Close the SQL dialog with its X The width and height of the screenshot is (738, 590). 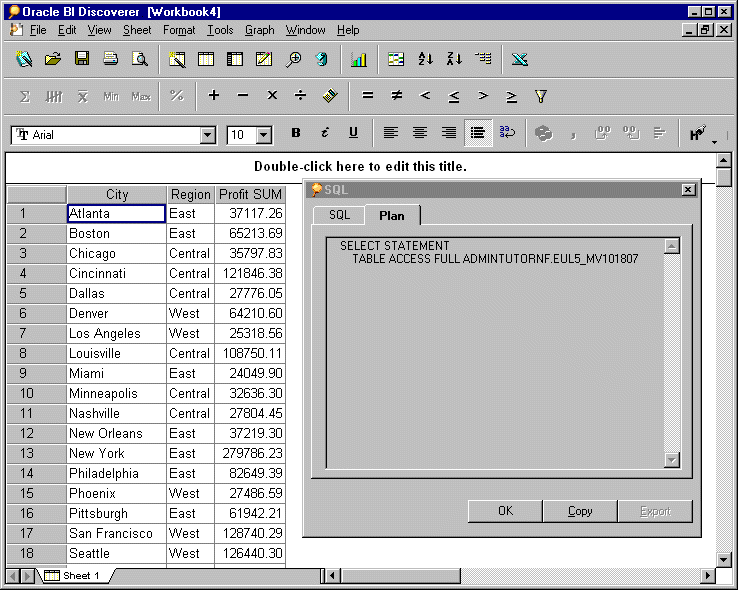tap(688, 190)
